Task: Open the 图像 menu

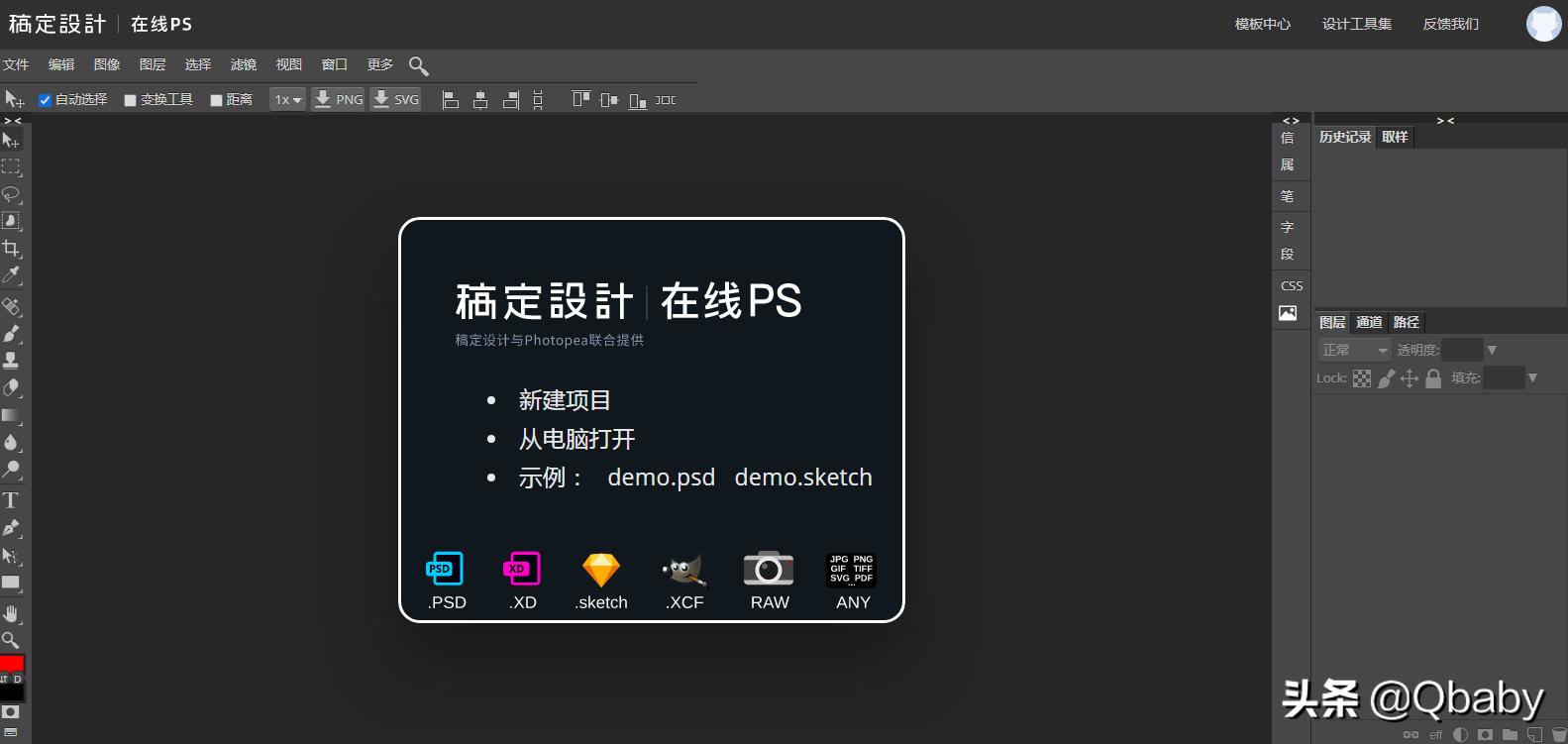Action: tap(107, 64)
